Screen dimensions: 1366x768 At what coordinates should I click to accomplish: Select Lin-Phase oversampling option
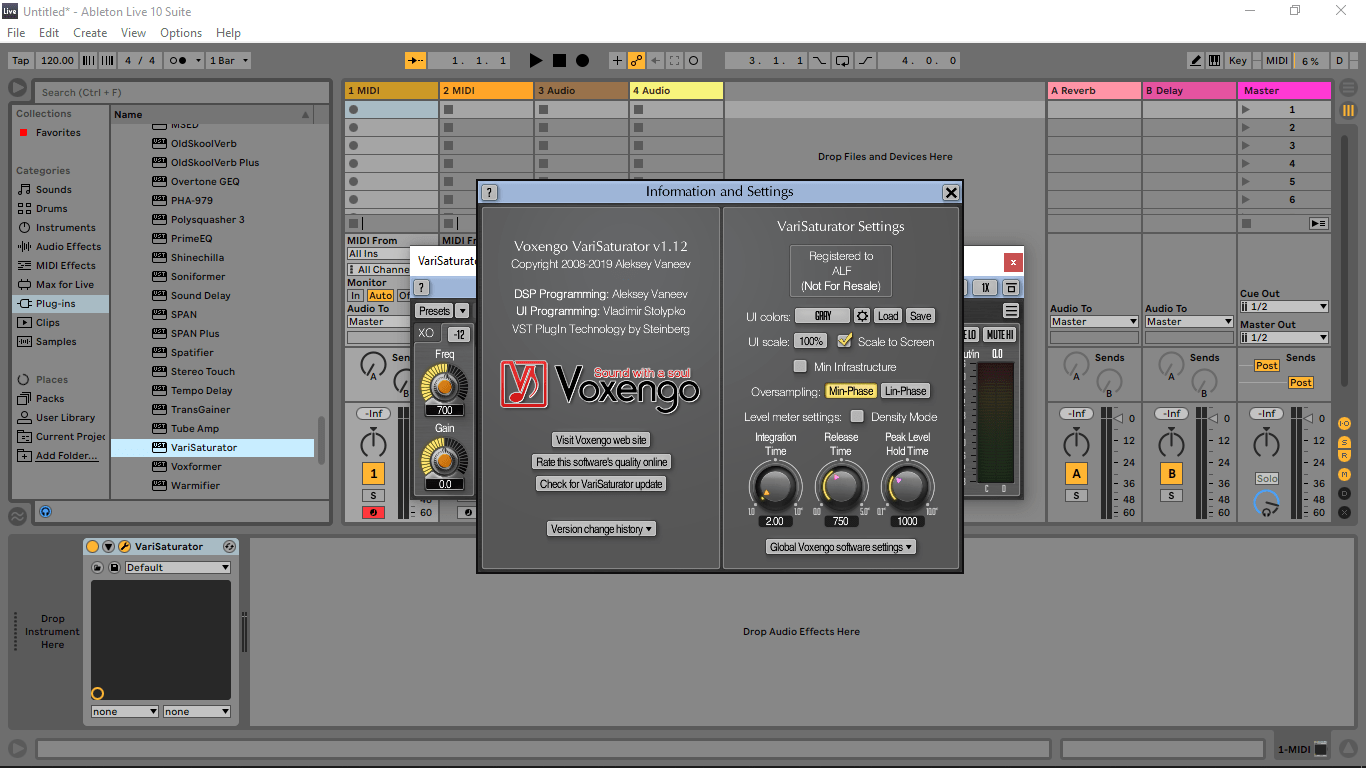(x=905, y=391)
